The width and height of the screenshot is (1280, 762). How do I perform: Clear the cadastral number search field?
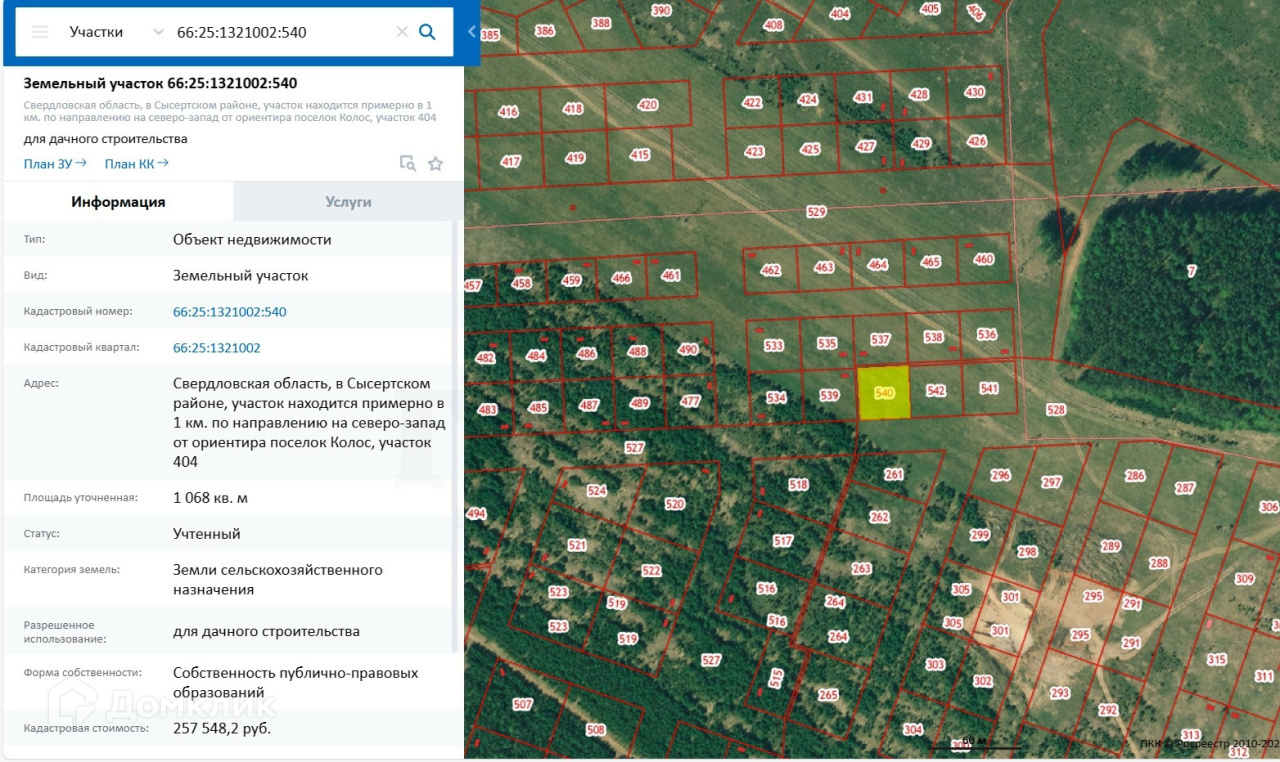click(402, 32)
